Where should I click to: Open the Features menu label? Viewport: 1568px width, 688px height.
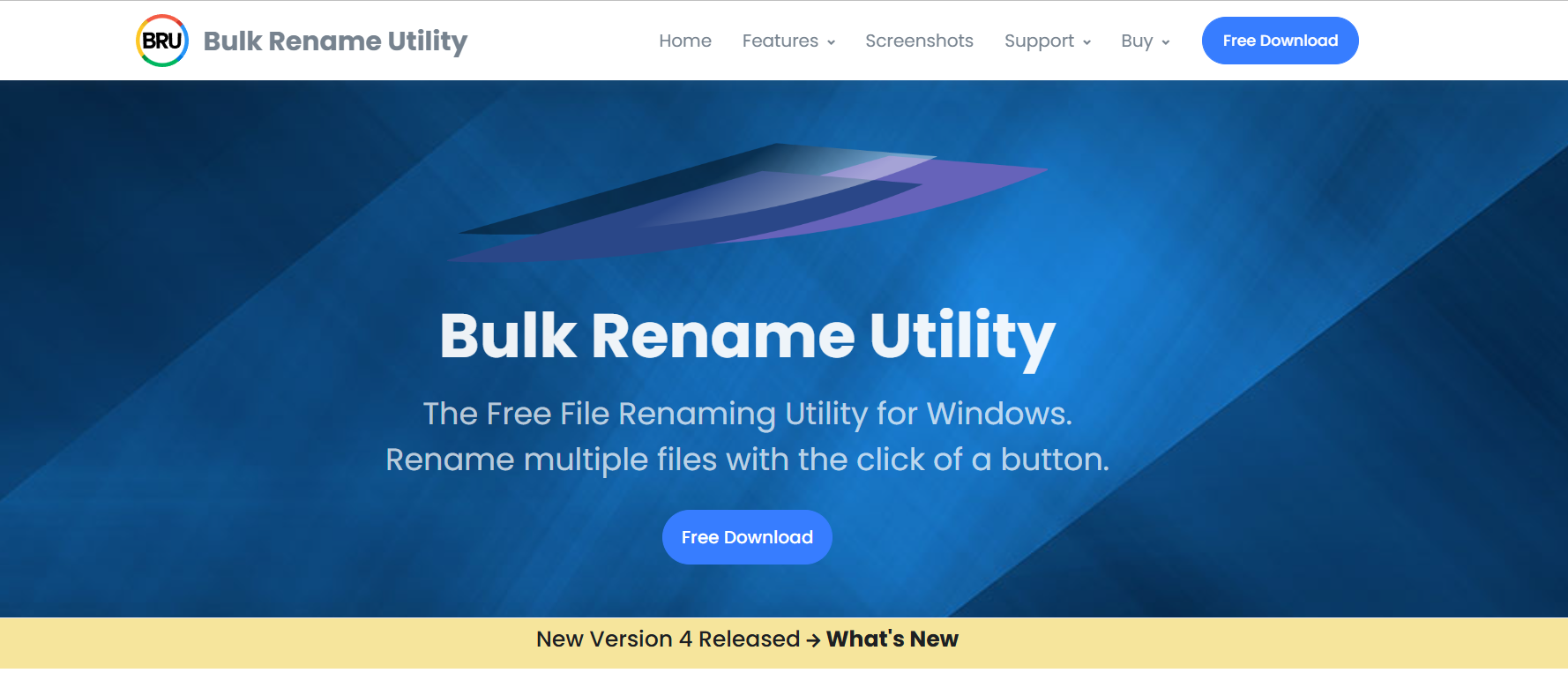click(780, 41)
